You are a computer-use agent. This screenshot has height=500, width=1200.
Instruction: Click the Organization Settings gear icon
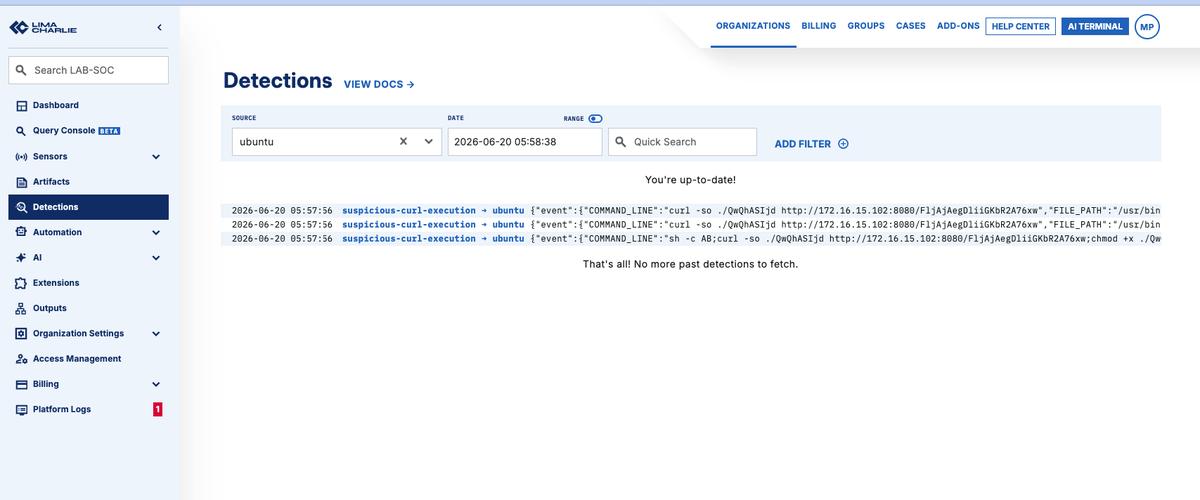[21, 333]
